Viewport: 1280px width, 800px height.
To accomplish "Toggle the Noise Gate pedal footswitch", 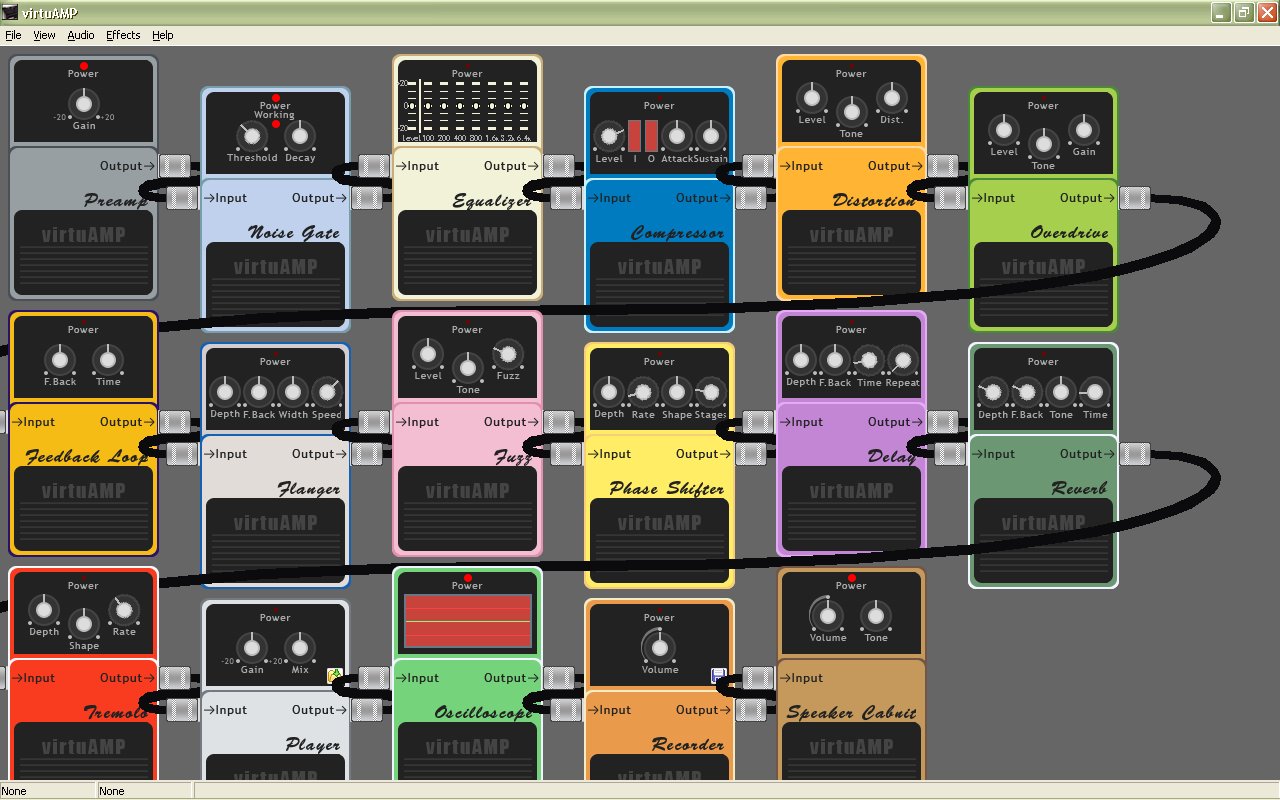I will tap(275, 283).
